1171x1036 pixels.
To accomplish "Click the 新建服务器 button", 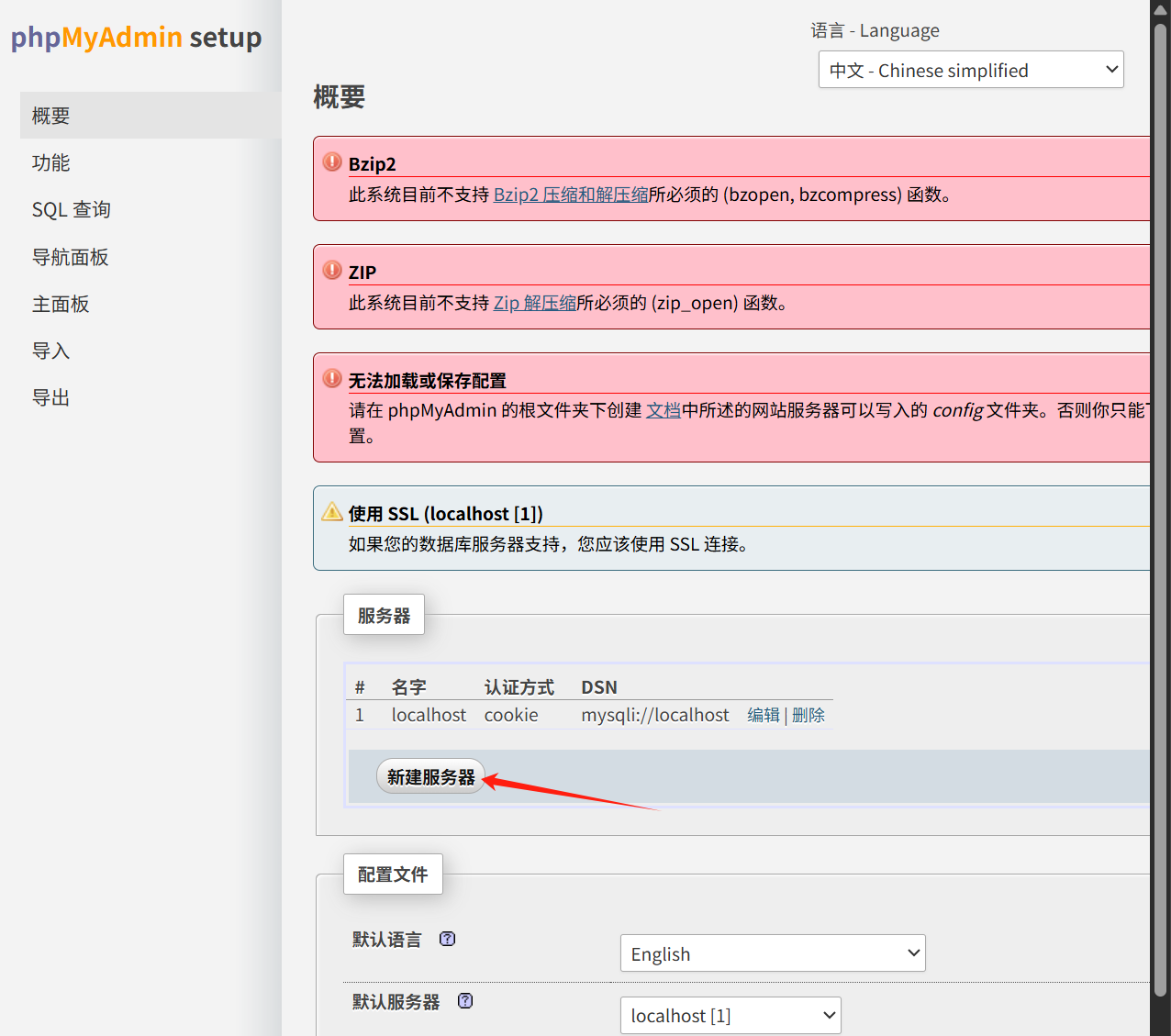I will pos(430,776).
